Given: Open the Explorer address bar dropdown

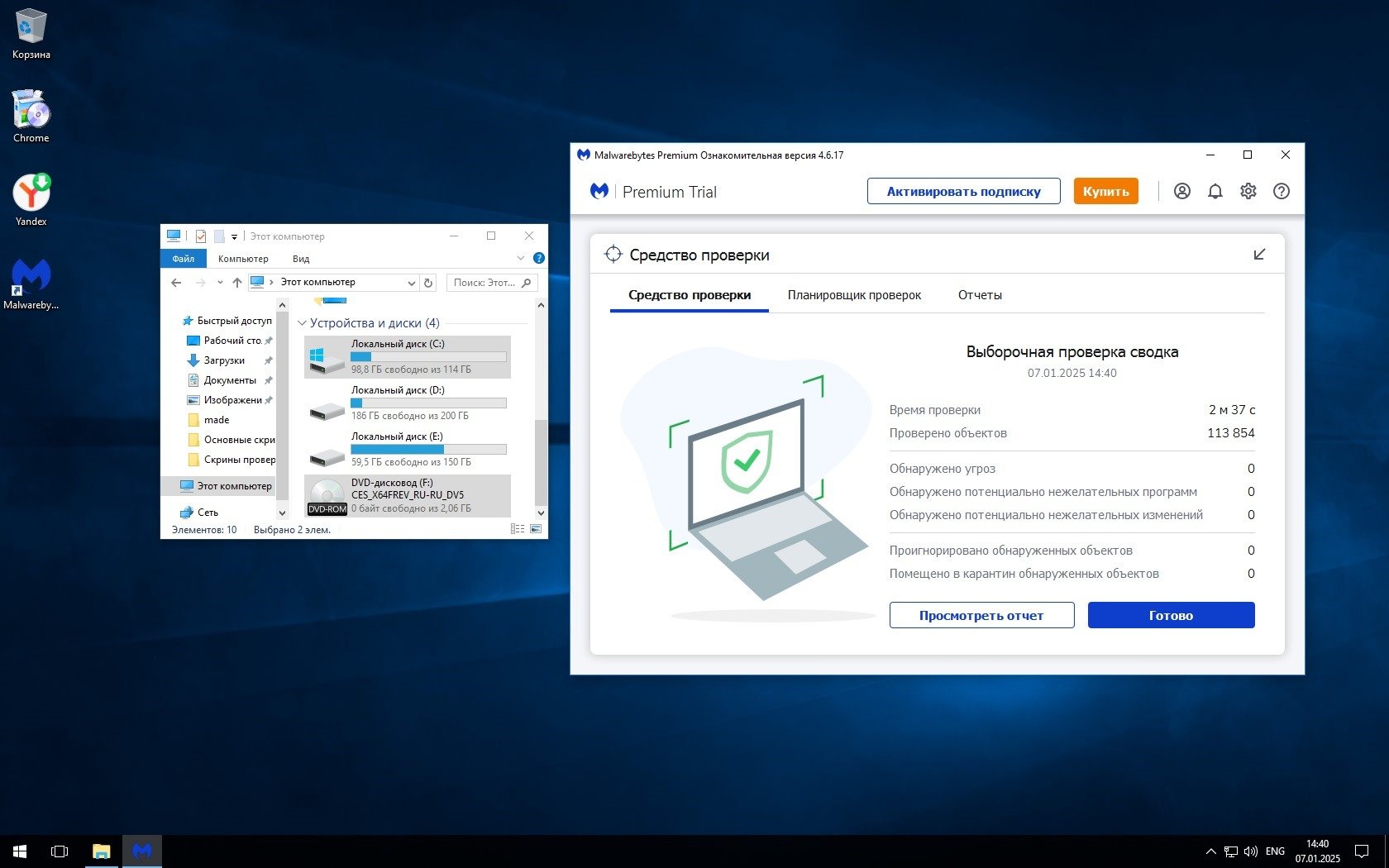Looking at the screenshot, I should tap(412, 283).
